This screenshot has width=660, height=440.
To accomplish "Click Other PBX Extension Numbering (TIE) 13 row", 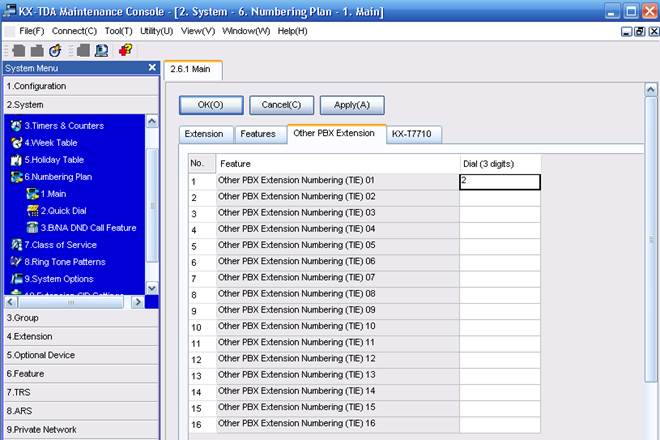I will (338, 376).
